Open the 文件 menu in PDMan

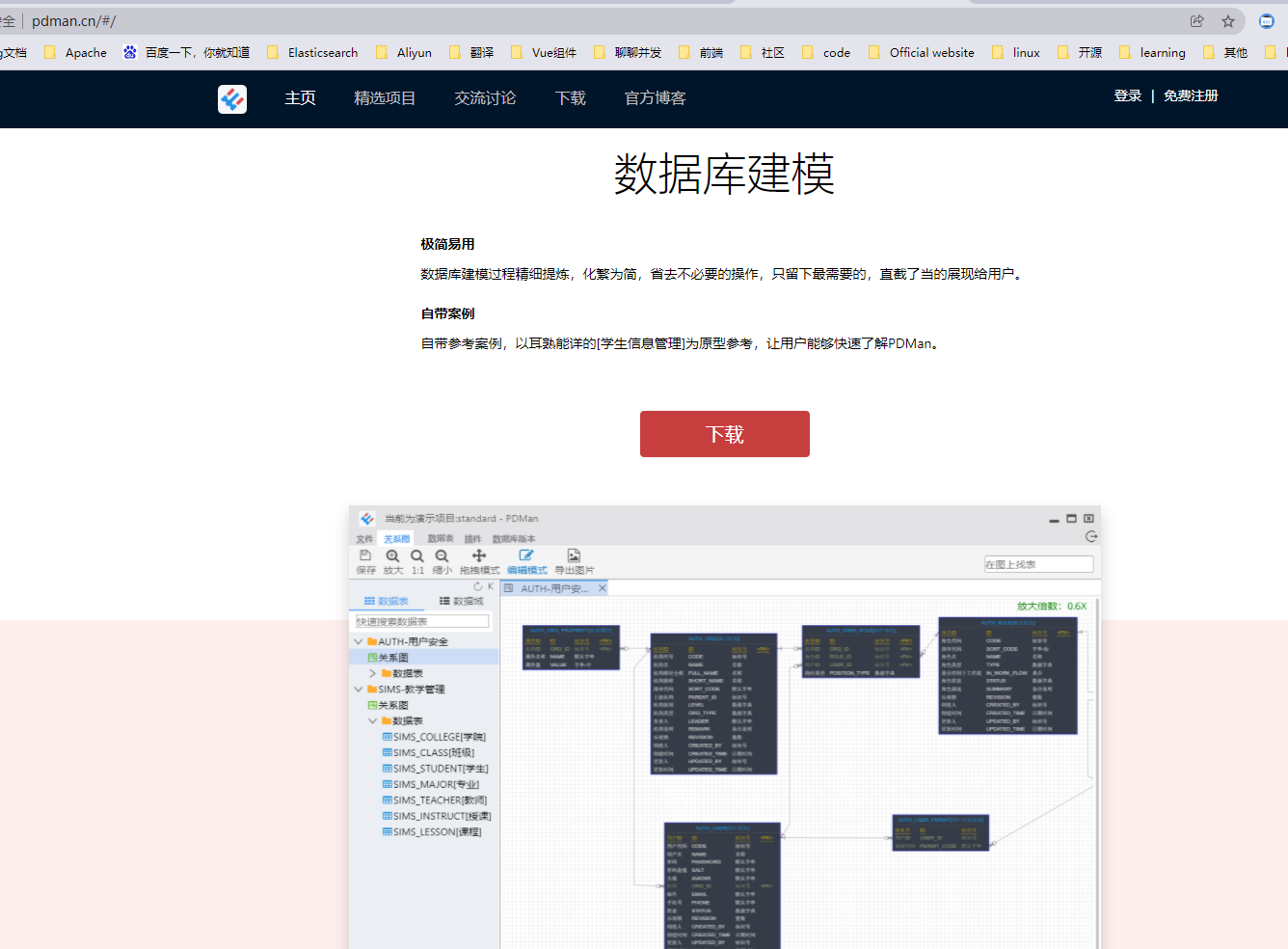(364, 539)
